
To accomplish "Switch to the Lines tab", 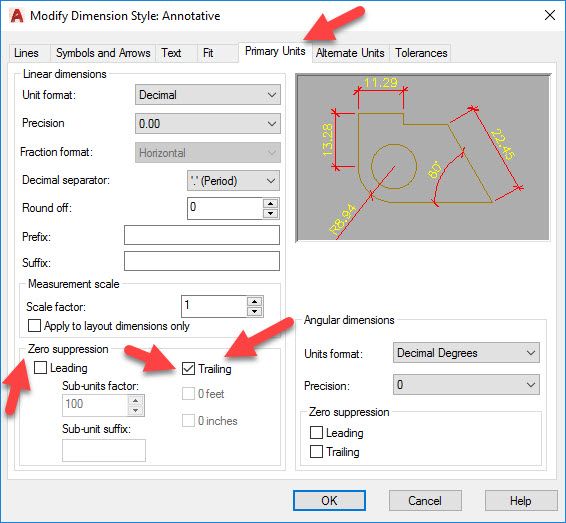I will (29, 53).
